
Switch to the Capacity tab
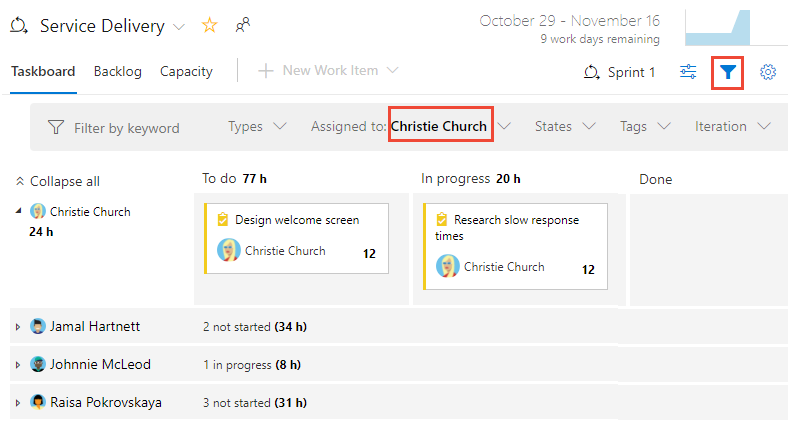tap(186, 71)
